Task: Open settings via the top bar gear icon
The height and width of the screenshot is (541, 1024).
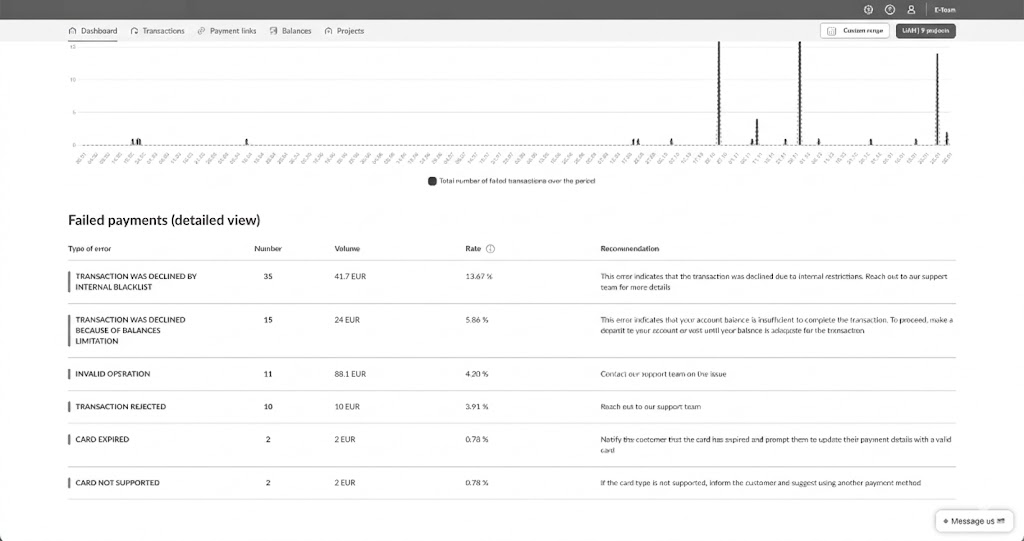Action: pos(868,9)
